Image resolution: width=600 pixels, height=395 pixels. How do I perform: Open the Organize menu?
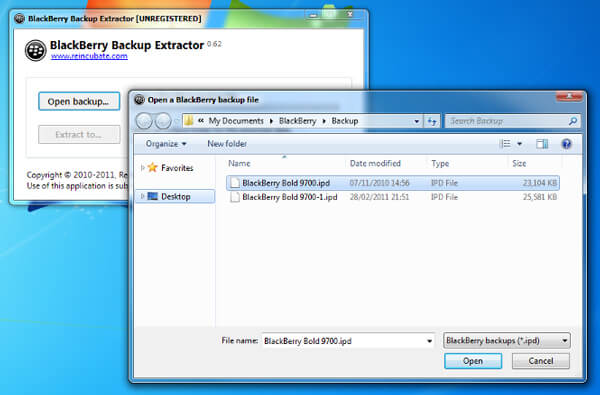166,144
